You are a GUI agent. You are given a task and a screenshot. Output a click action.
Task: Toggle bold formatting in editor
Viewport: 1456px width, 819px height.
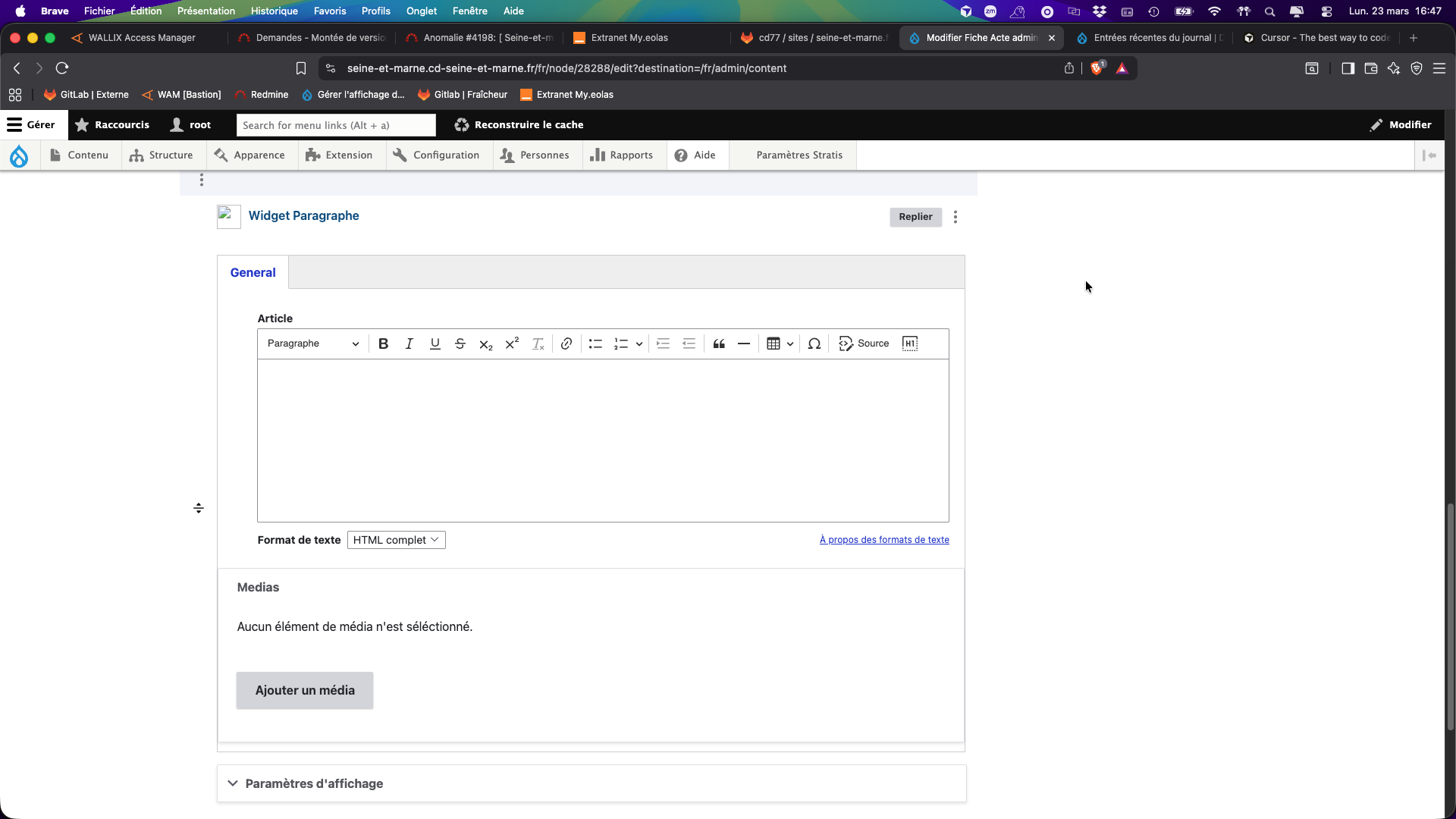coord(384,344)
